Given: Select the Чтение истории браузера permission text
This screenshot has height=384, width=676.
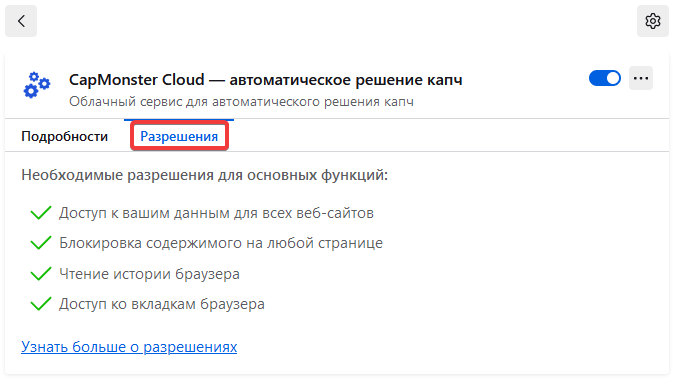Looking at the screenshot, I should pos(149,274).
